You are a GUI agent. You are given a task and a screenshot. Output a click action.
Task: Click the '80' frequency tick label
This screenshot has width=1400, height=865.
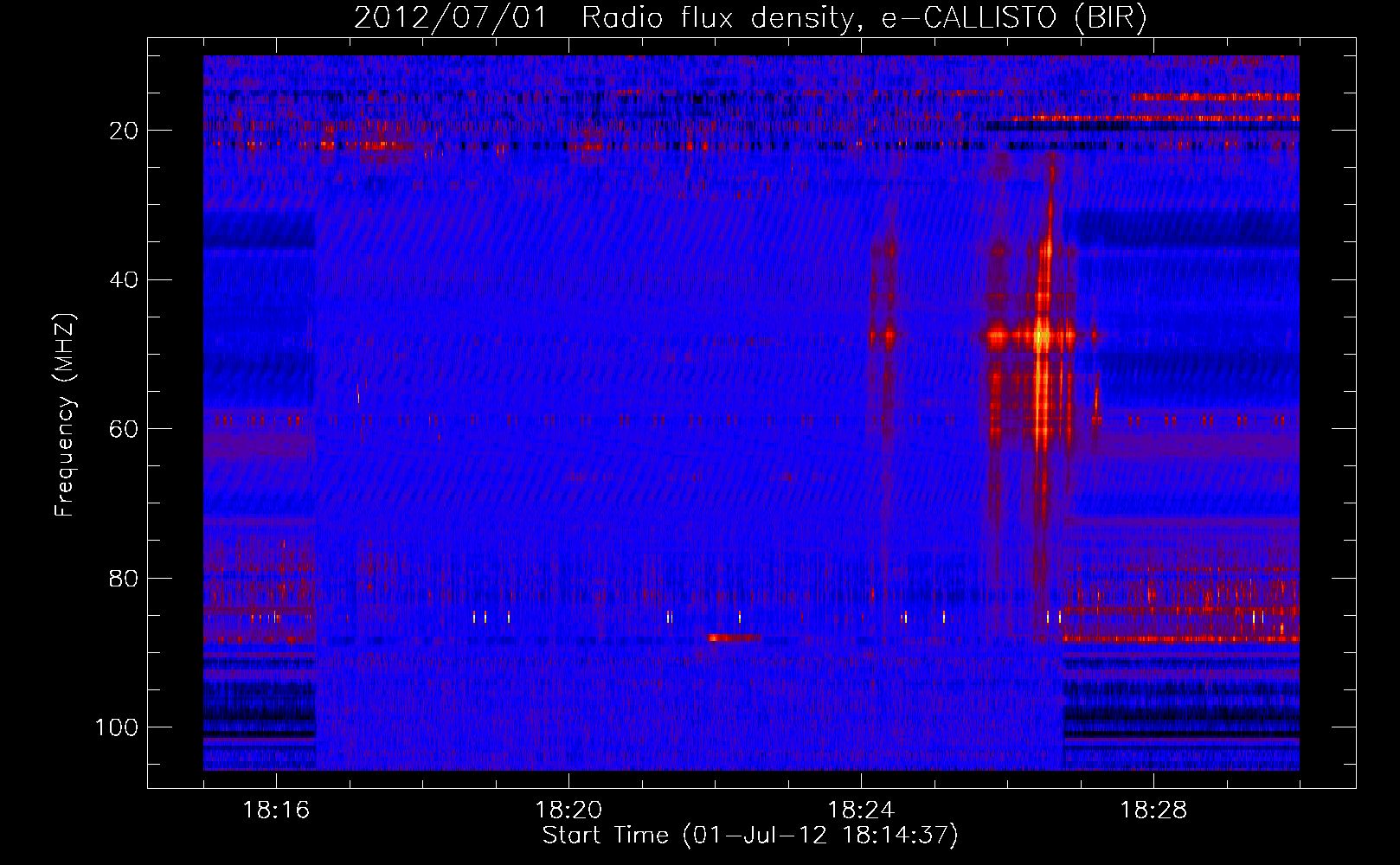coord(125,578)
